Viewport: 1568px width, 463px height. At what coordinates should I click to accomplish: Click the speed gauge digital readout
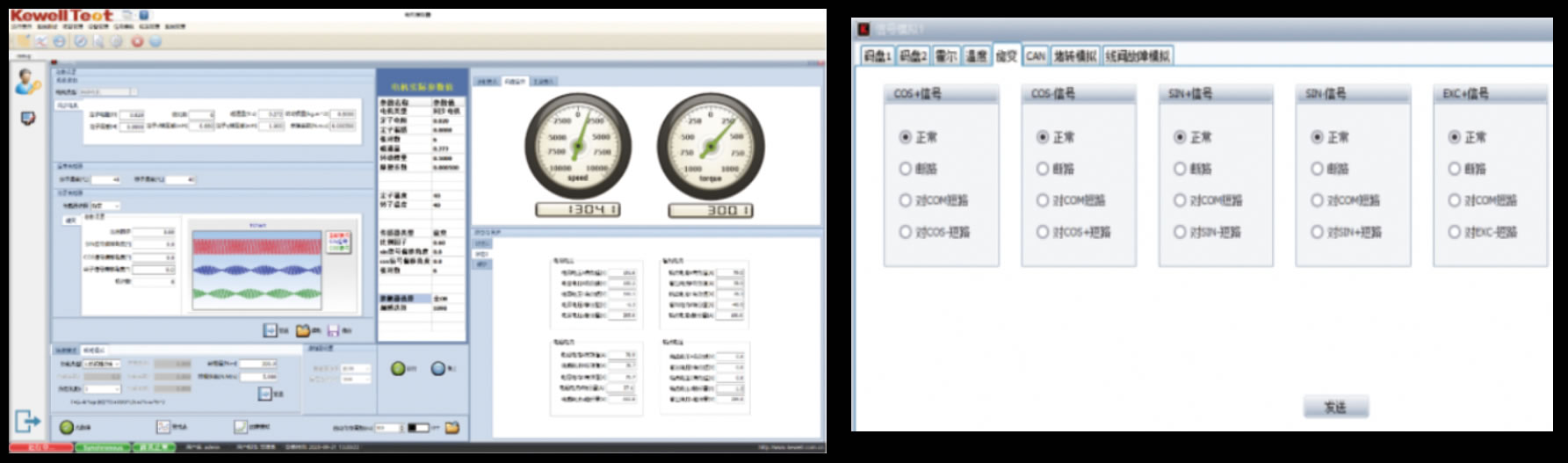578,210
